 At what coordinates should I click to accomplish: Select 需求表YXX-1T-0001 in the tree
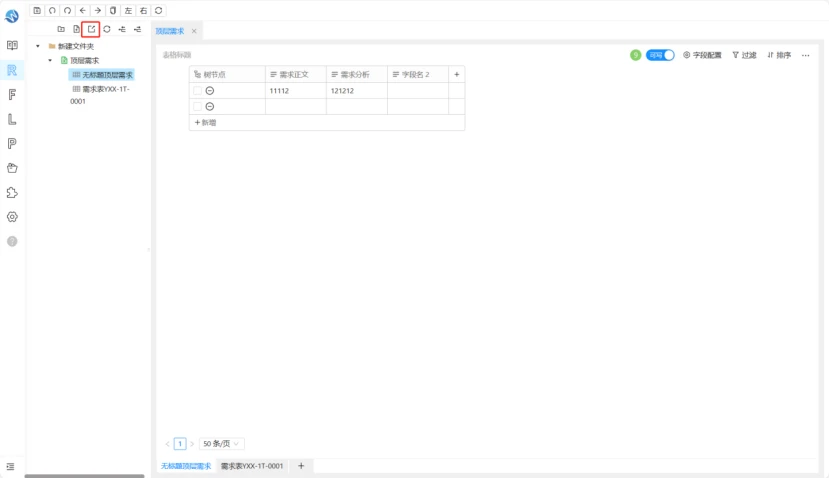point(100,95)
